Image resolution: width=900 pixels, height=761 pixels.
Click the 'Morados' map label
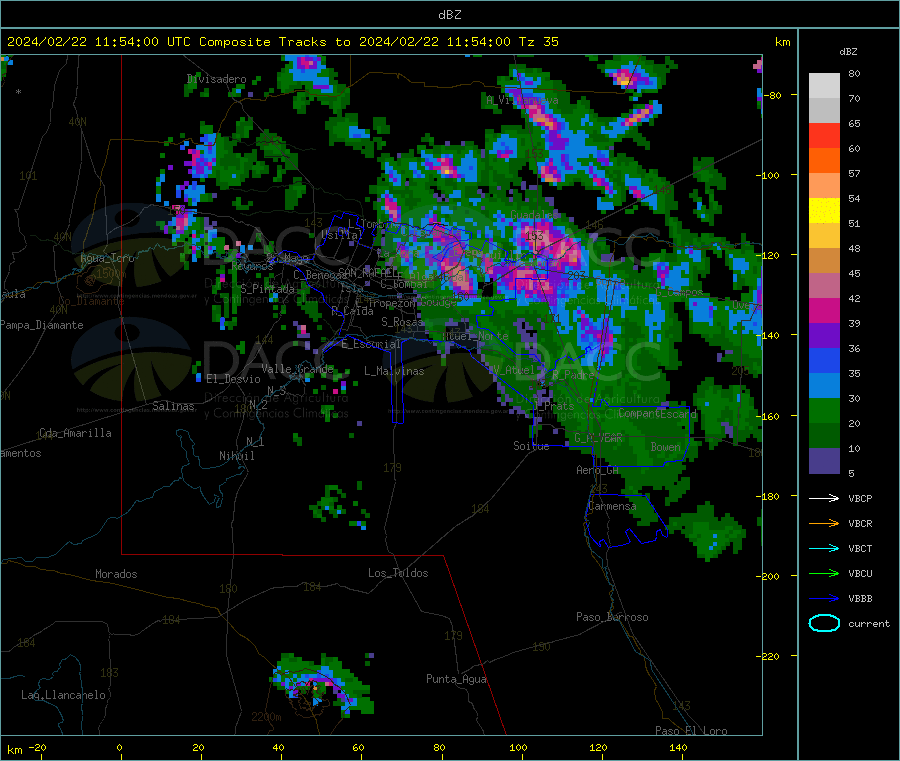click(x=116, y=574)
